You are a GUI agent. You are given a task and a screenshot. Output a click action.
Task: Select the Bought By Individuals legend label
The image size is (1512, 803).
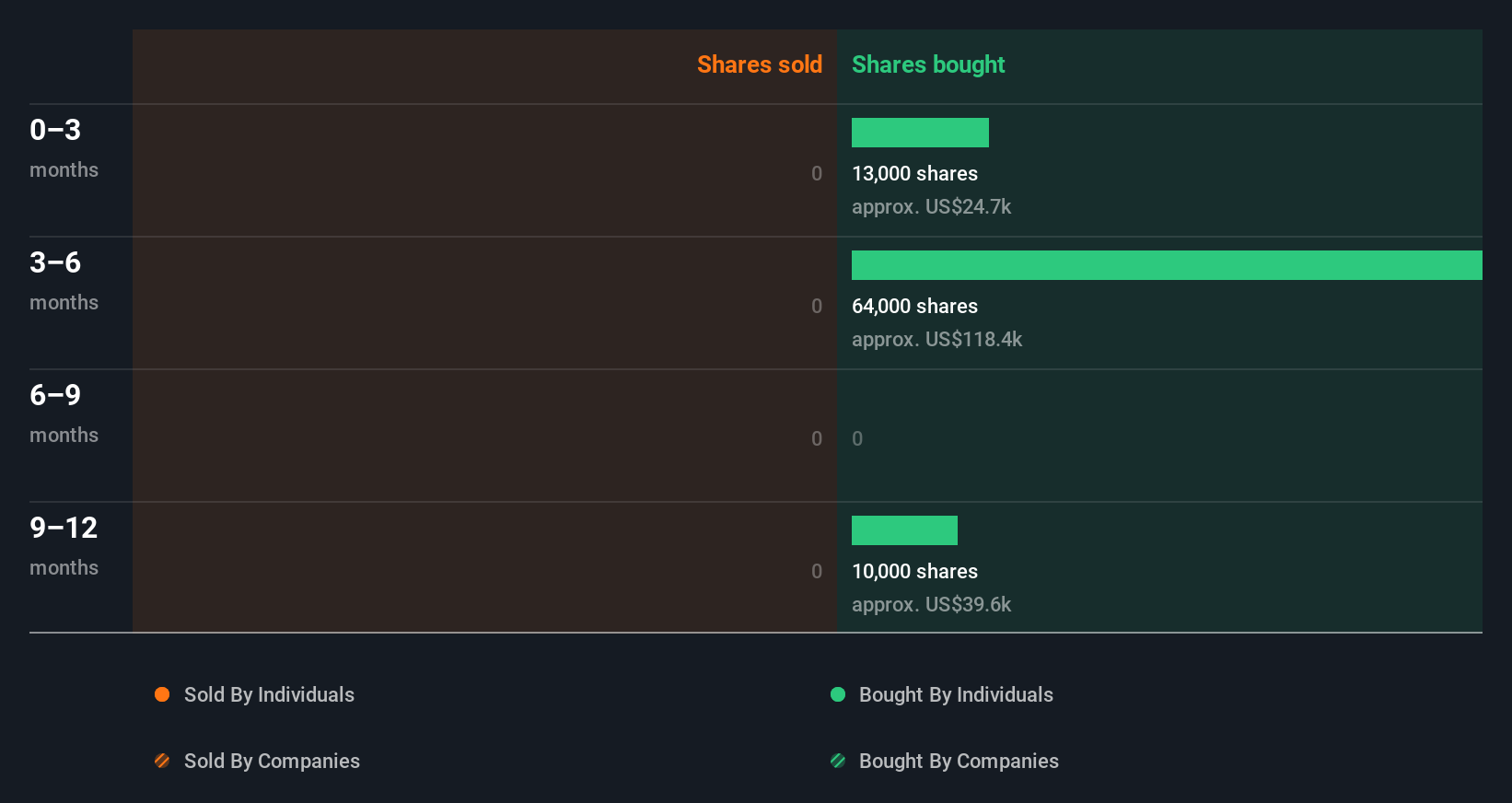[x=956, y=695]
